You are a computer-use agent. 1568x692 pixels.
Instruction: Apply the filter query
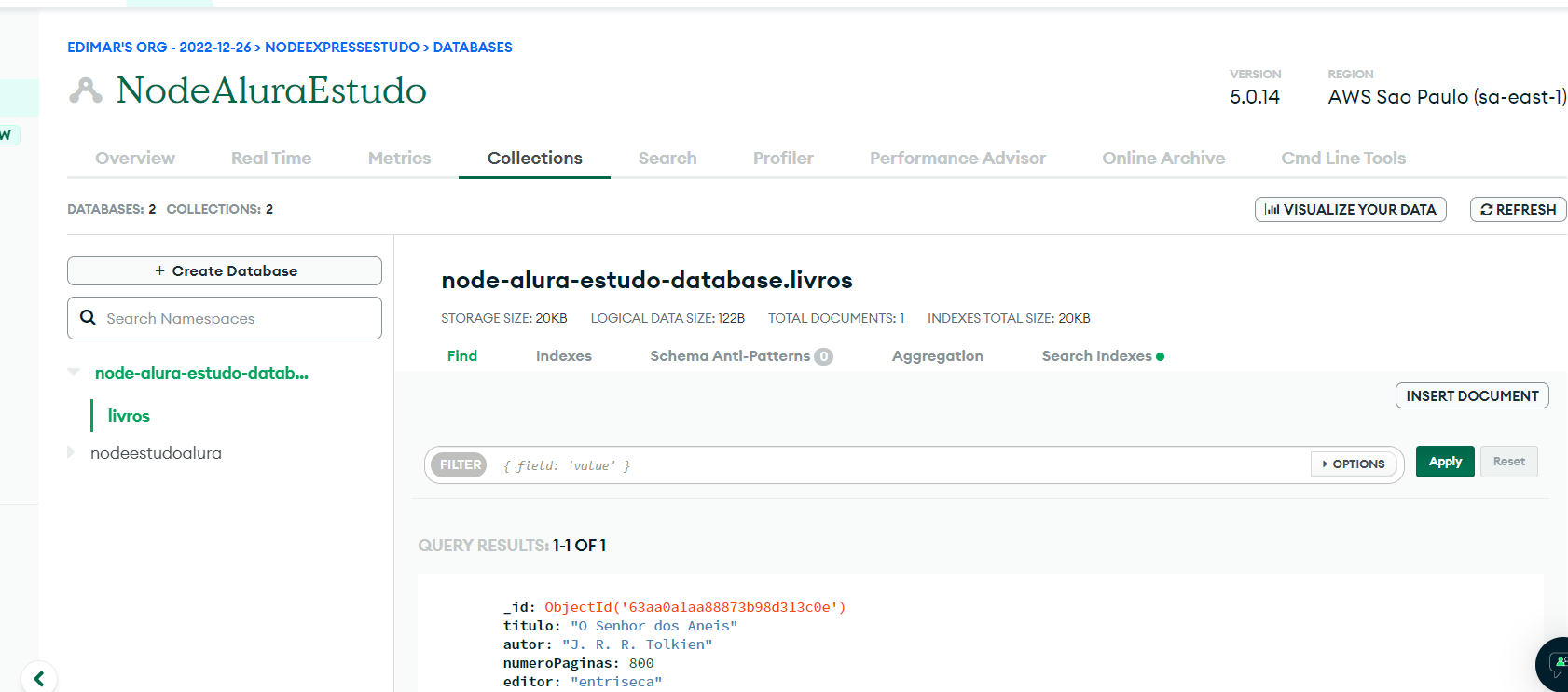1445,462
